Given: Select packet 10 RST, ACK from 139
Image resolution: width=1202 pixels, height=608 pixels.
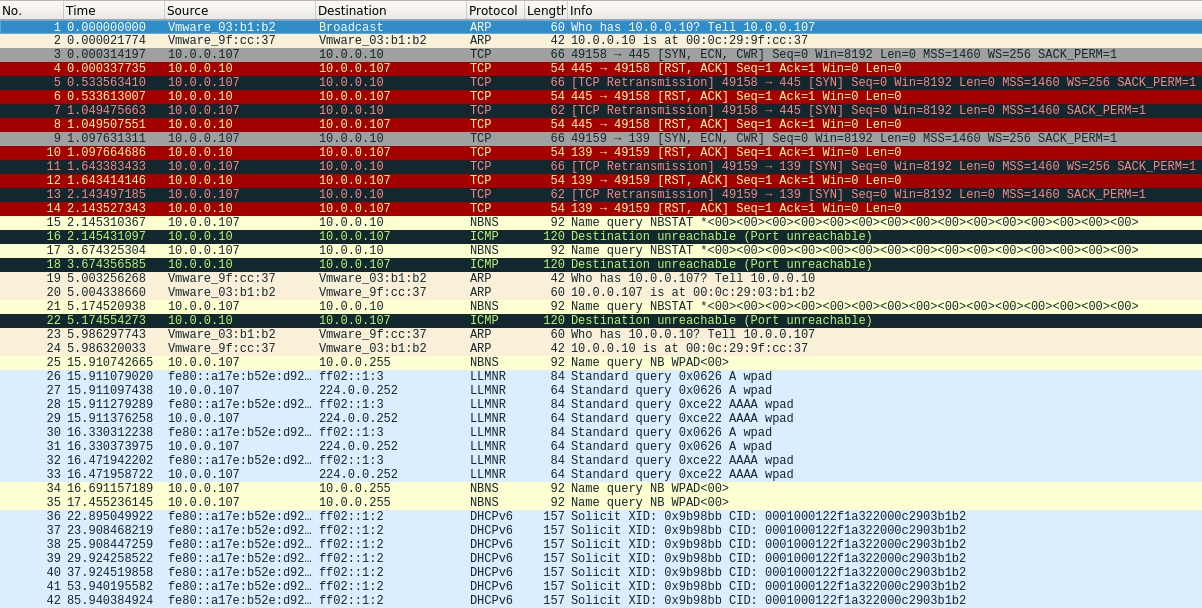Looking at the screenshot, I should (601, 153).
